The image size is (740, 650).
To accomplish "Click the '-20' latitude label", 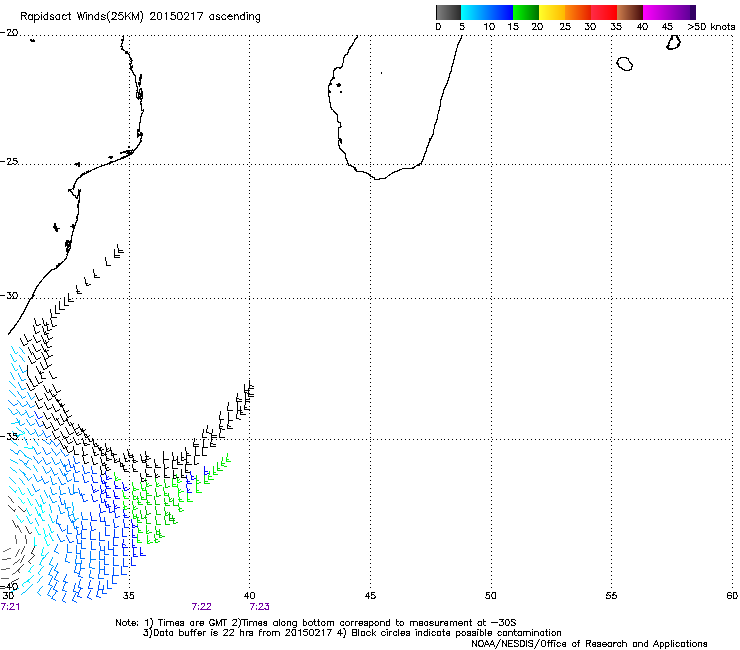I will pyautogui.click(x=9, y=33).
